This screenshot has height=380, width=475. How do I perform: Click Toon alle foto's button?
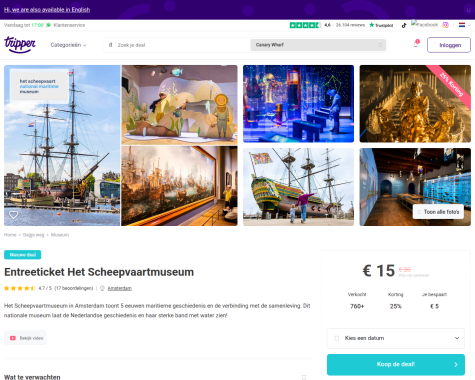(438, 212)
